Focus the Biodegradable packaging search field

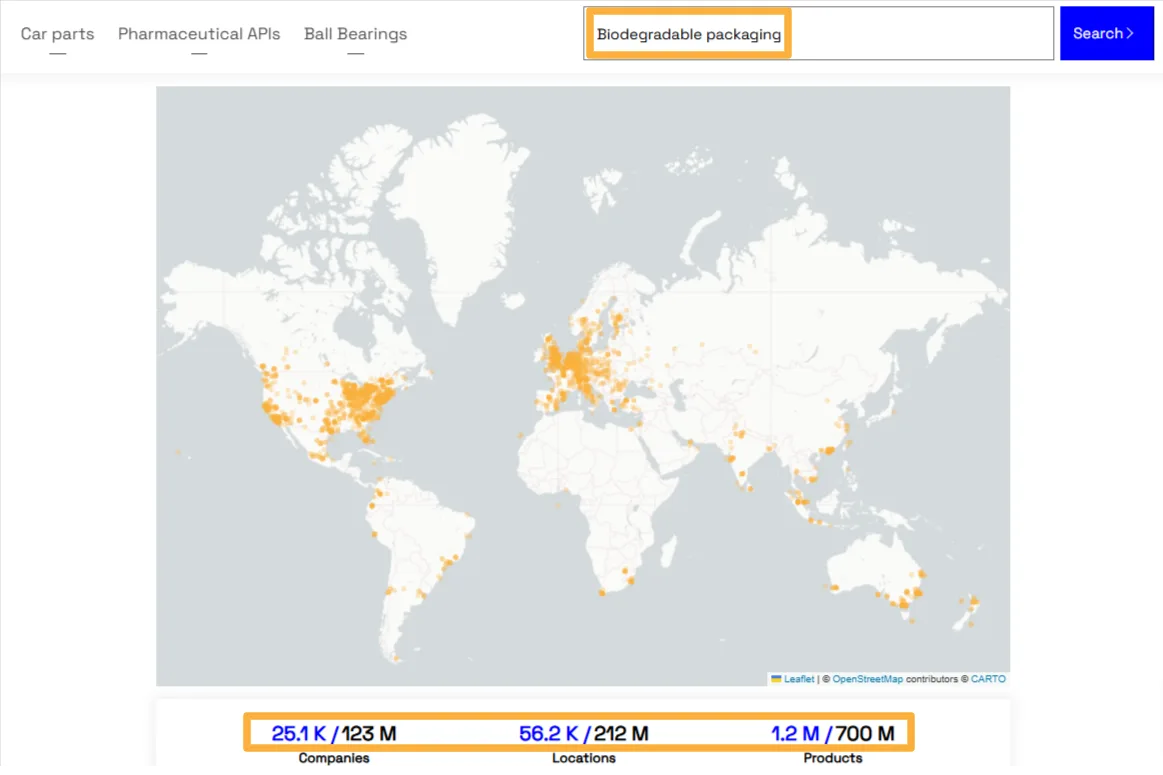point(818,33)
